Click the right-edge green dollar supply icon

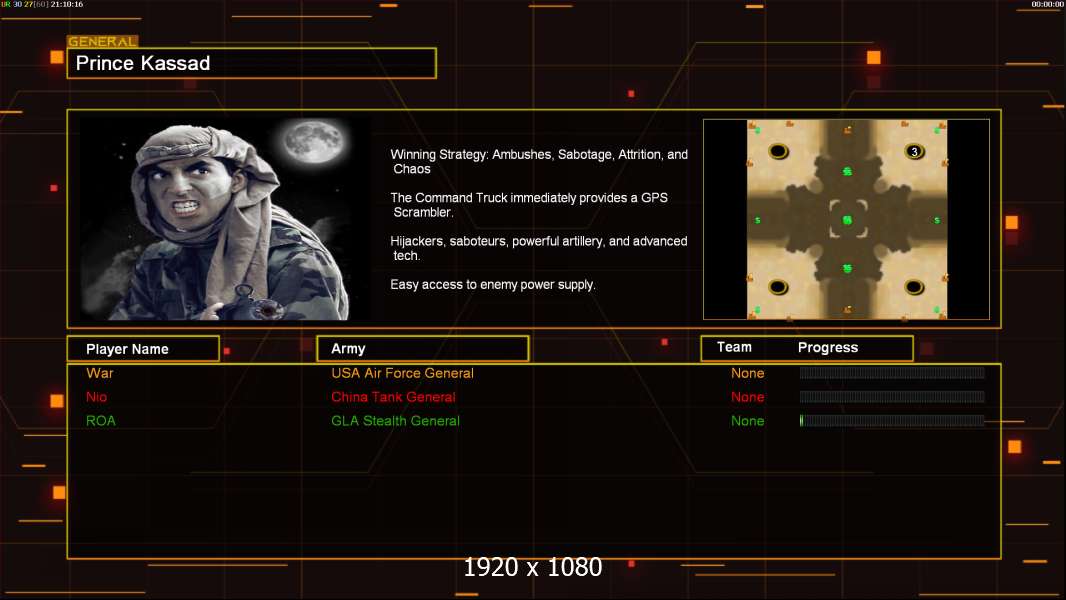(x=937, y=220)
